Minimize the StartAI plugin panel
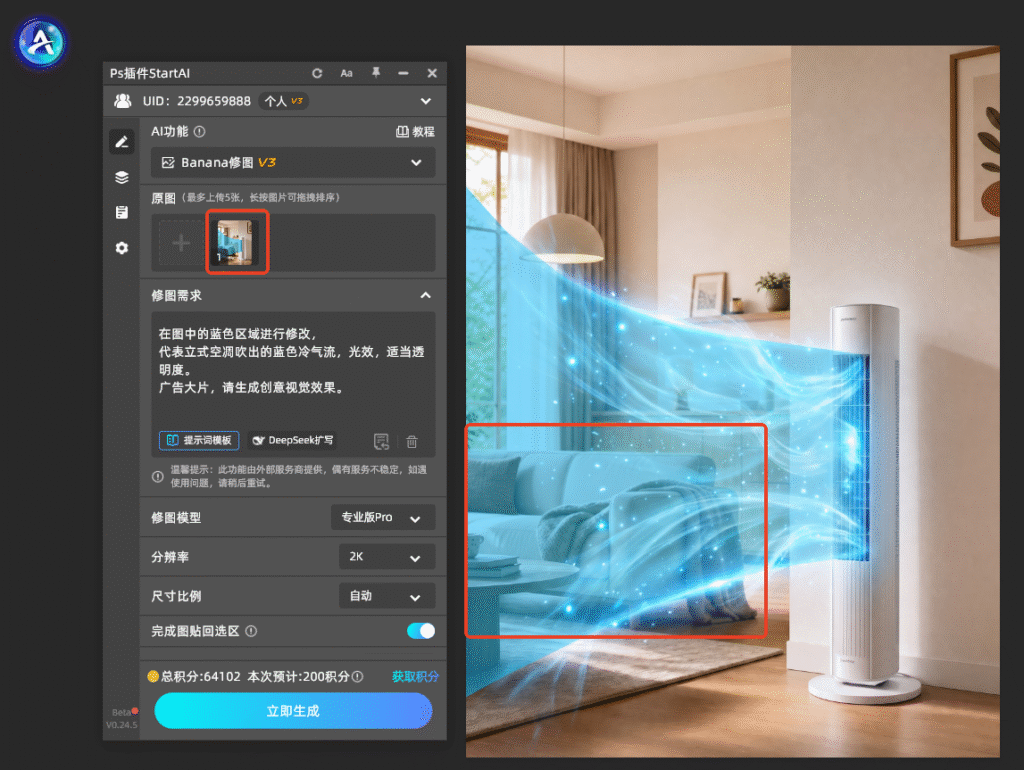 tap(403, 73)
